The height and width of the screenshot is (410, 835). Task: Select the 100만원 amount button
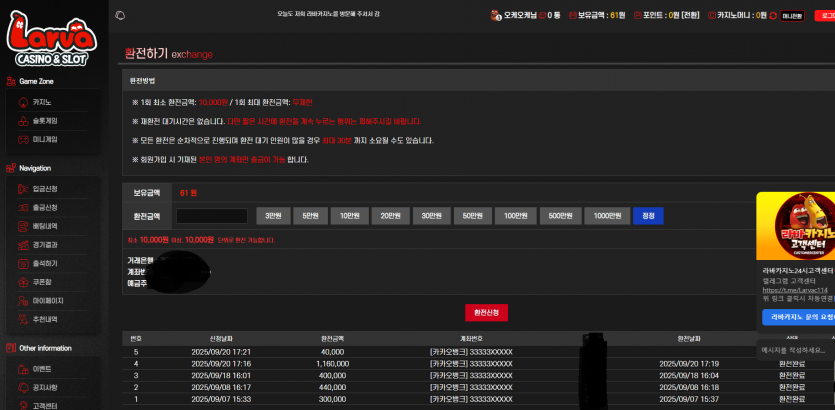pos(514,216)
